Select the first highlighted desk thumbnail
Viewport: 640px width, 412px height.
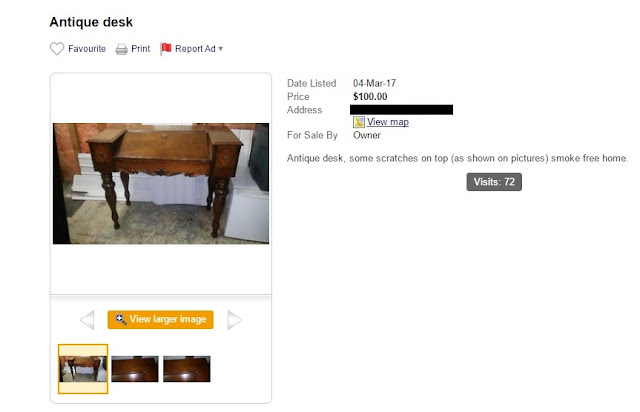click(x=83, y=369)
